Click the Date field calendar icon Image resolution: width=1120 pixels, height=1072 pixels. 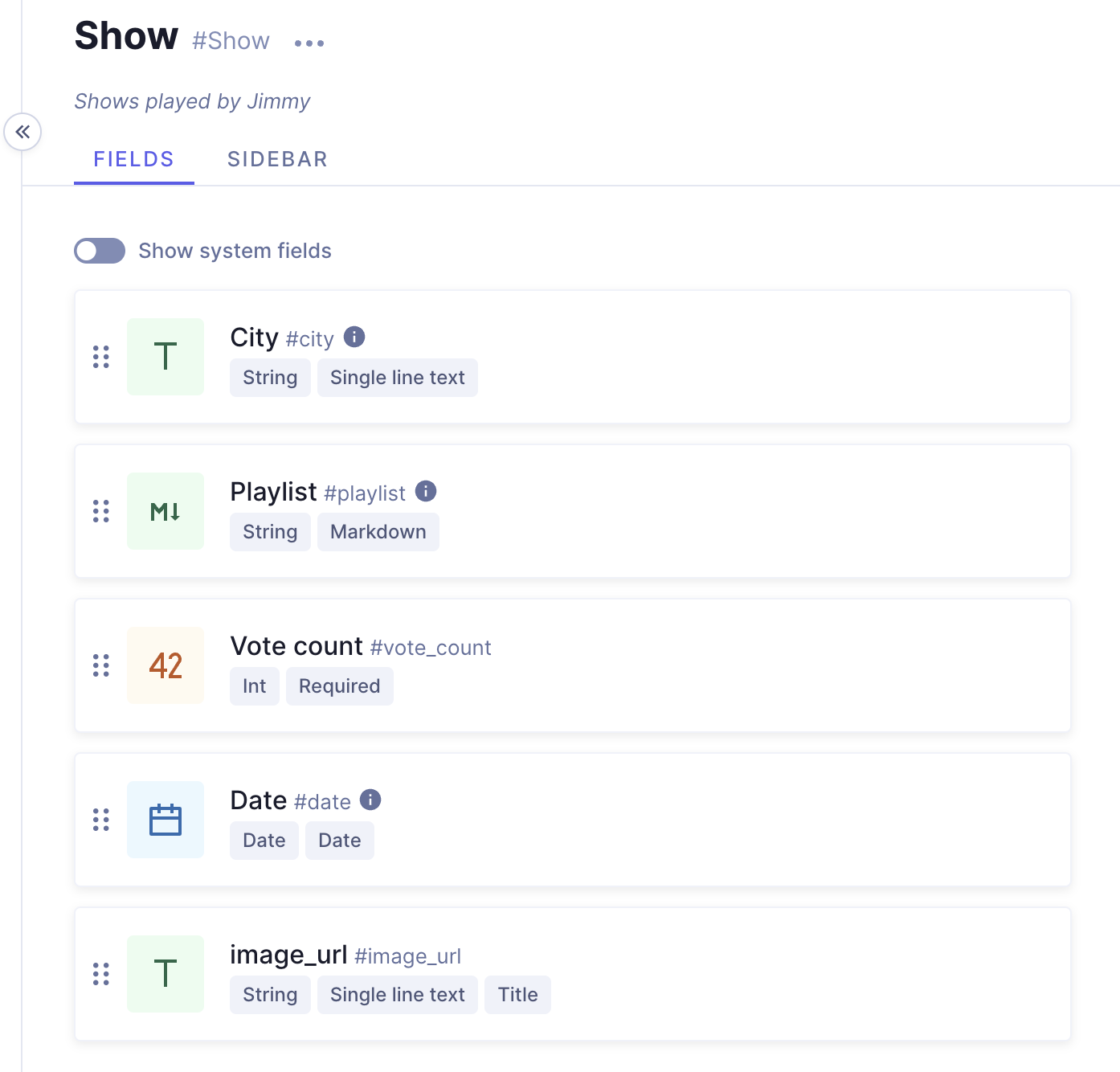click(x=166, y=820)
